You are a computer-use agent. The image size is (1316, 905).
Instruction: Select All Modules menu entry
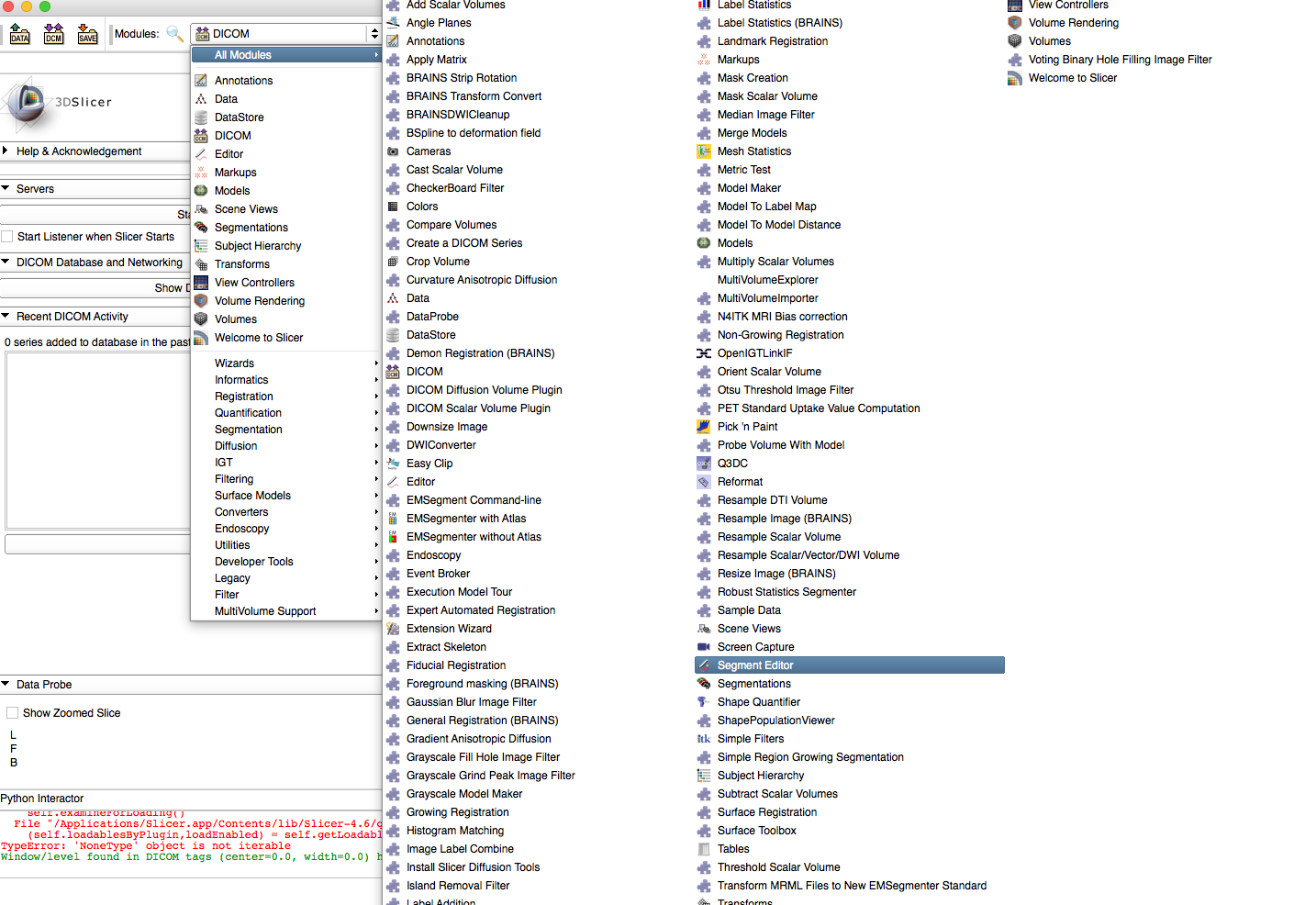[286, 55]
